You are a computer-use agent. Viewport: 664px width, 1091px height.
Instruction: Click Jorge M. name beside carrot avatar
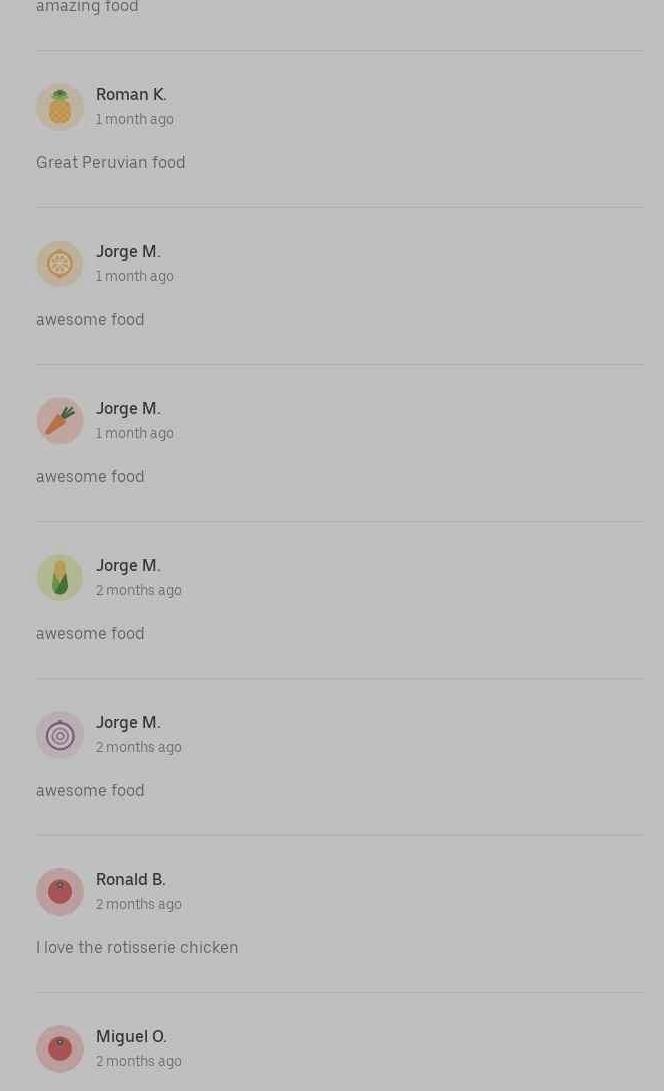click(128, 408)
